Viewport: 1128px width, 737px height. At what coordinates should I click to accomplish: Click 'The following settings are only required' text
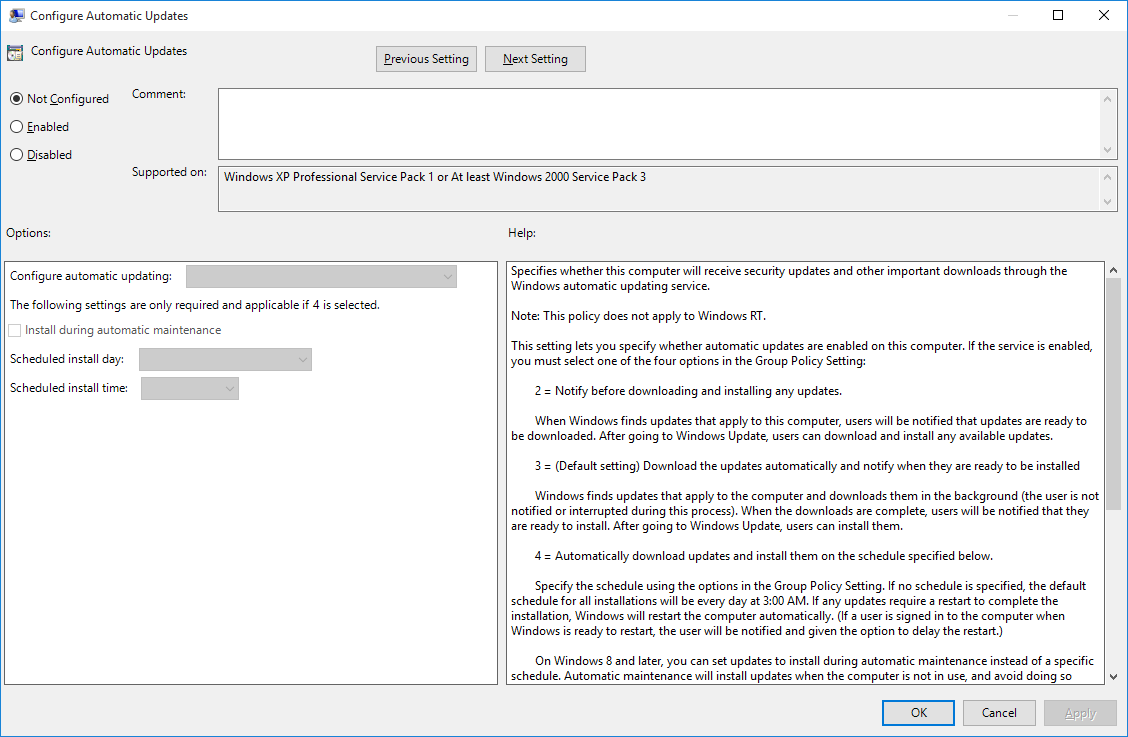(195, 305)
